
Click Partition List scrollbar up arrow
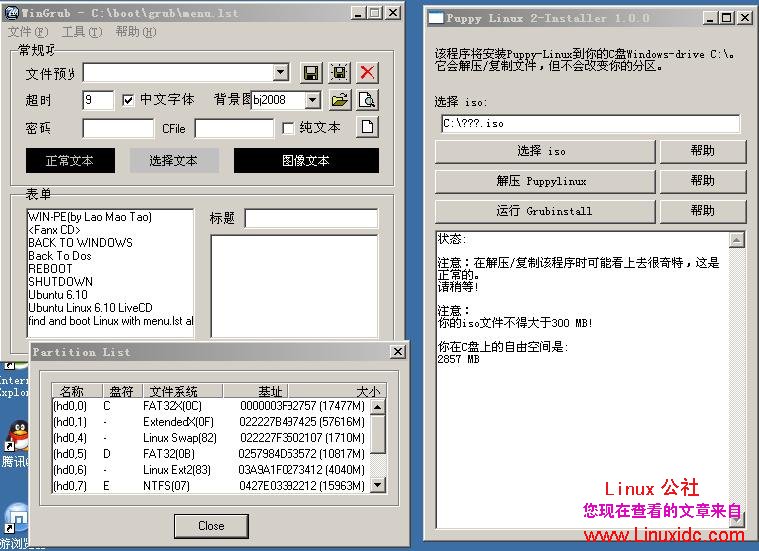pyautogui.click(x=378, y=407)
